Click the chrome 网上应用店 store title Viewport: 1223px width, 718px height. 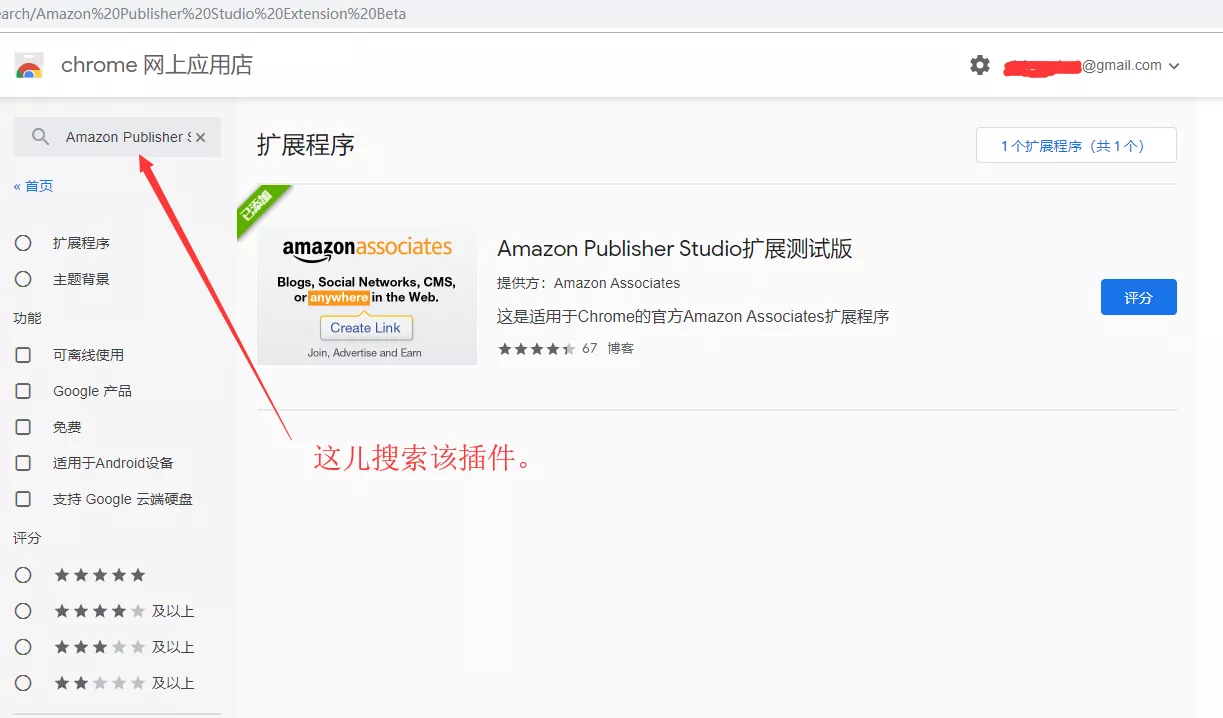click(157, 65)
